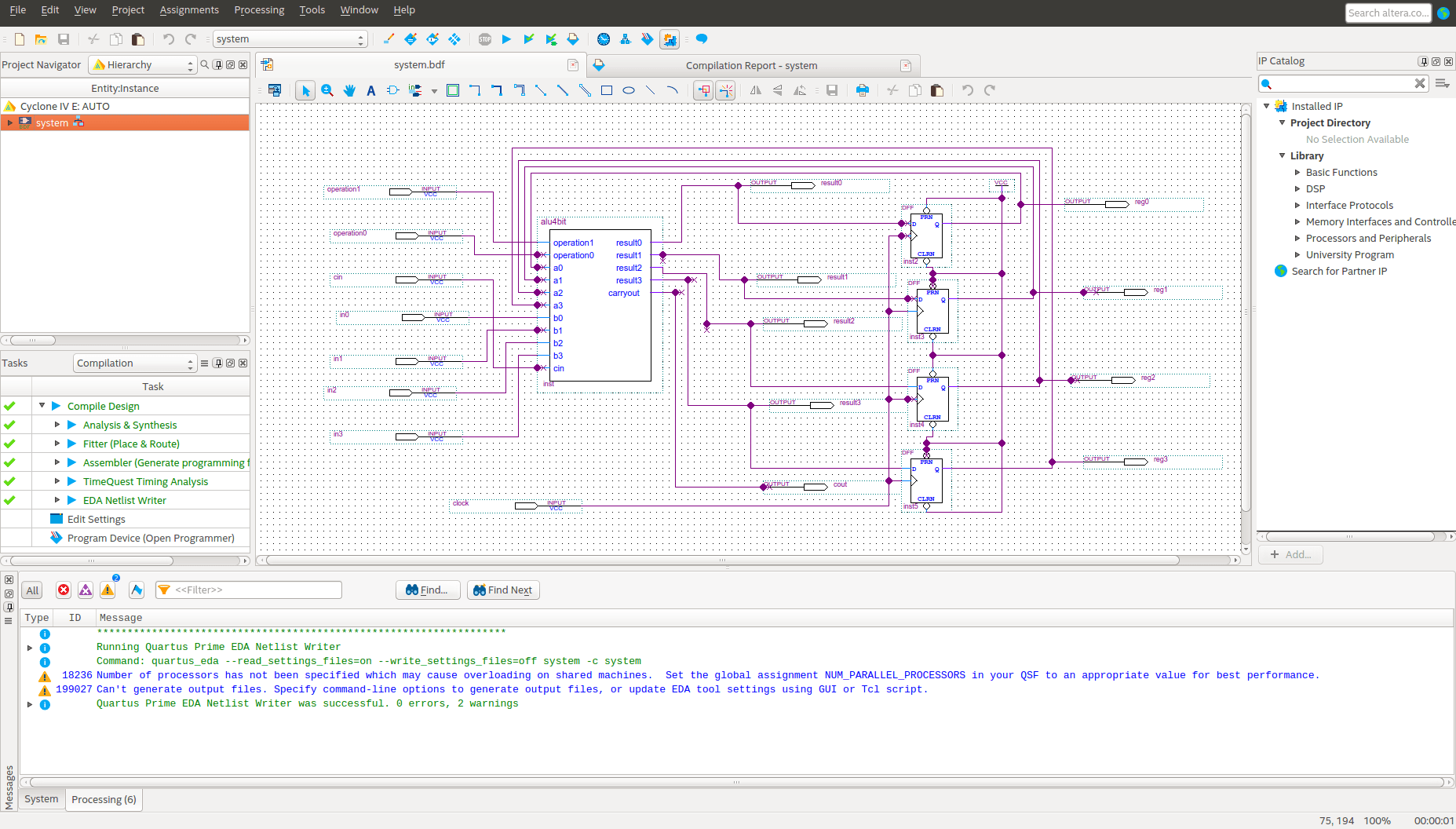Expand the Analysis & Synthesis task
The width and height of the screenshot is (1456, 829).
click(57, 425)
